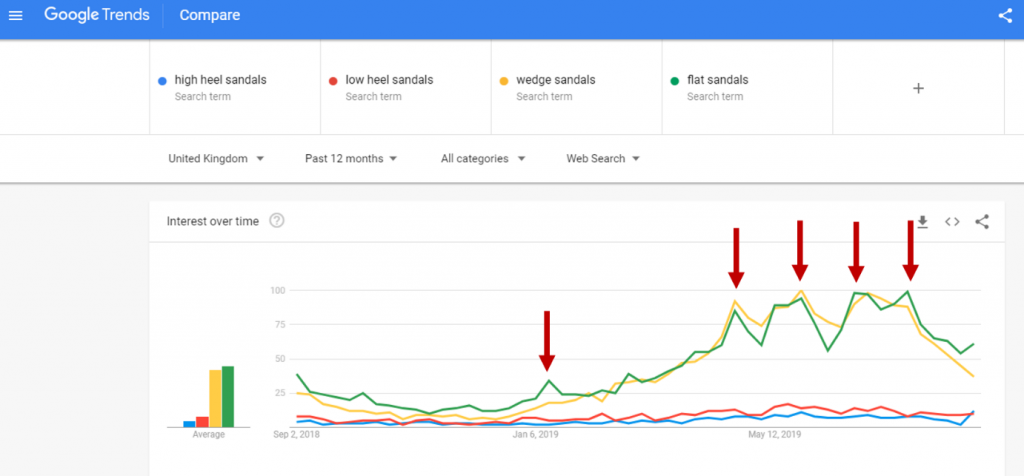
Task: Click the yellow wedge sandals average bar
Action: click(215, 399)
